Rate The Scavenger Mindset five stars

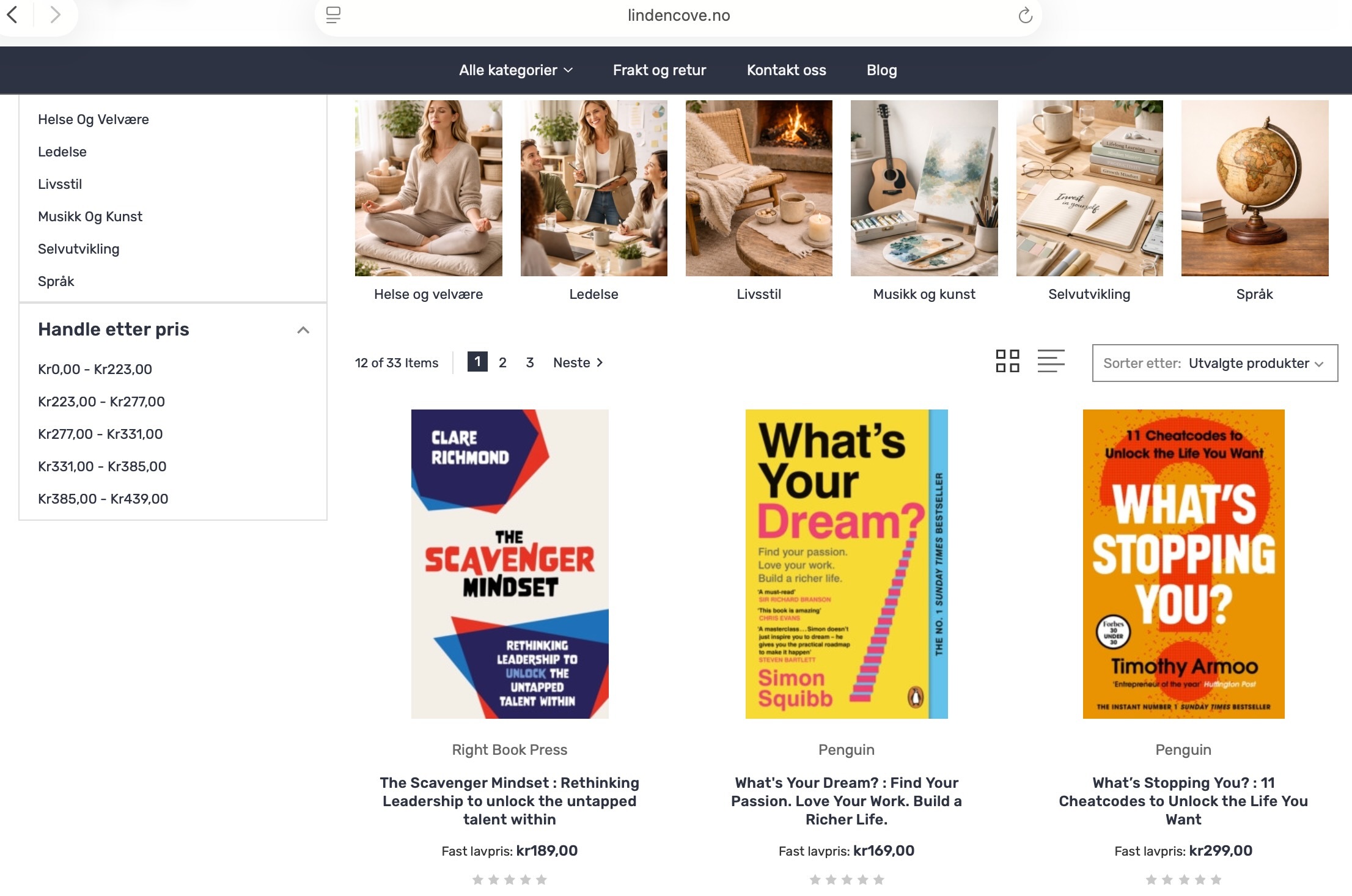click(x=542, y=879)
